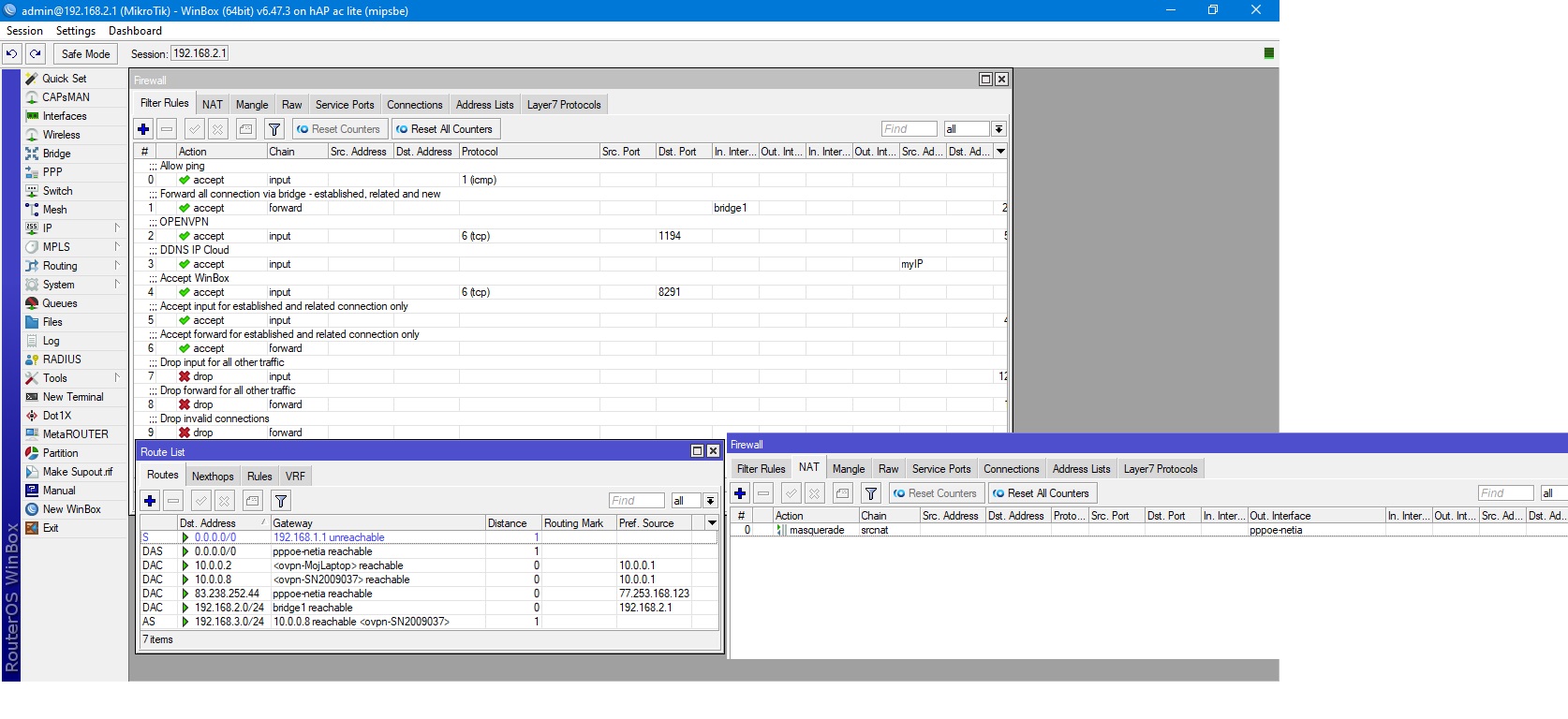Open the Settings menu
Image resolution: width=1568 pixels, height=719 pixels.
75,31
